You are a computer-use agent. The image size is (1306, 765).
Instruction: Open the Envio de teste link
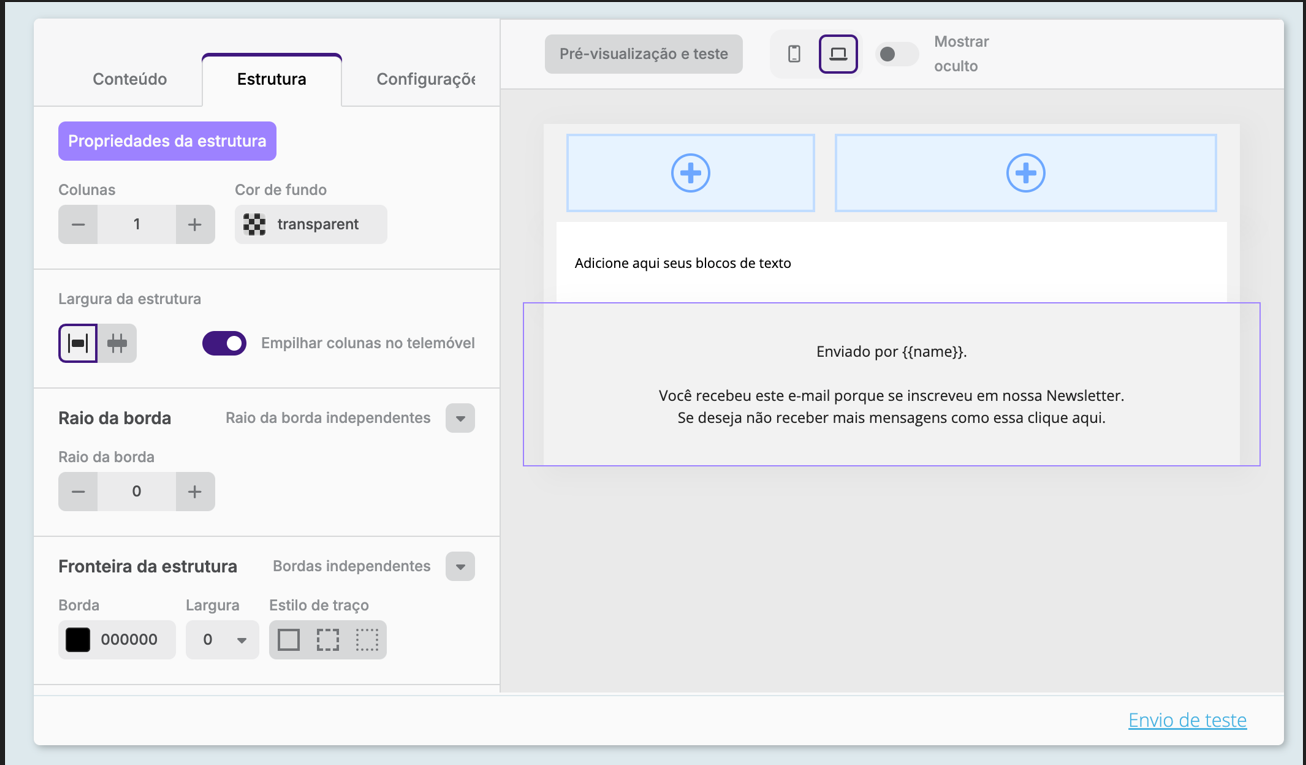(x=1187, y=720)
